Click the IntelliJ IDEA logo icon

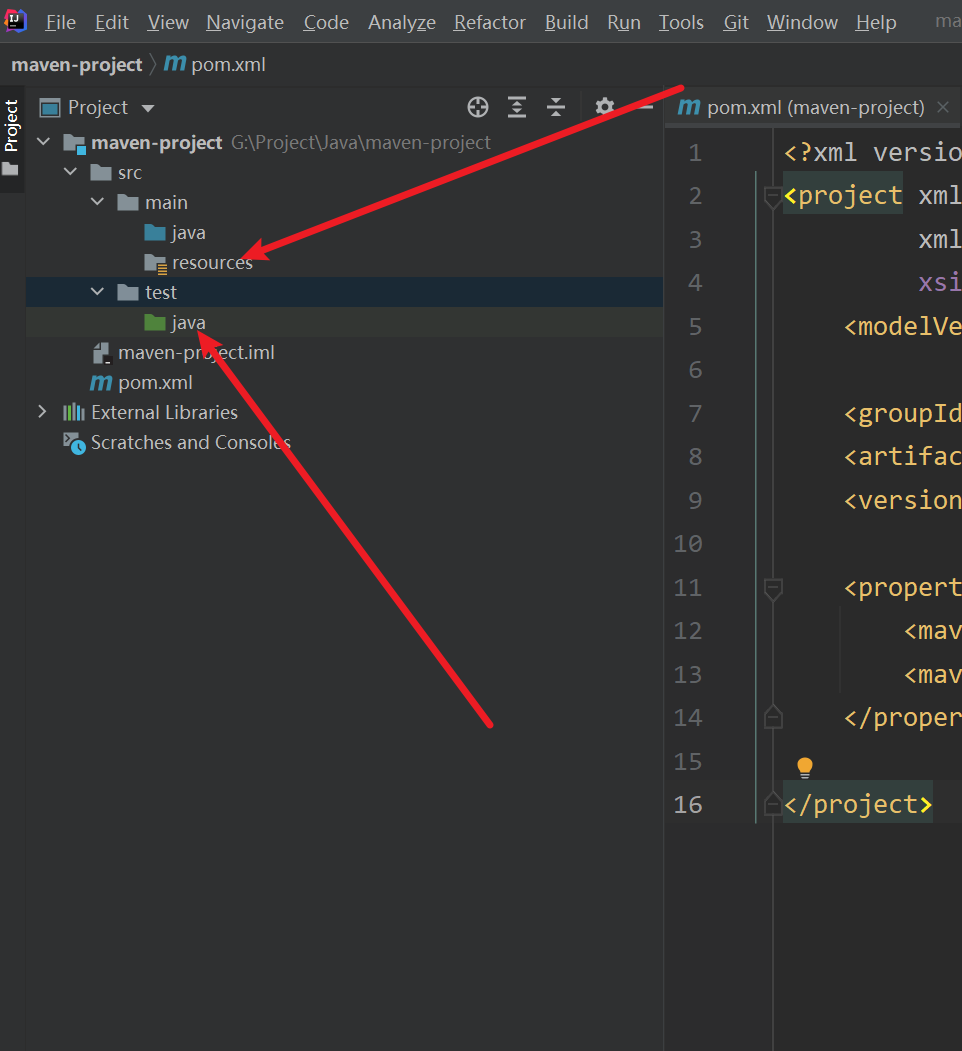(15, 21)
